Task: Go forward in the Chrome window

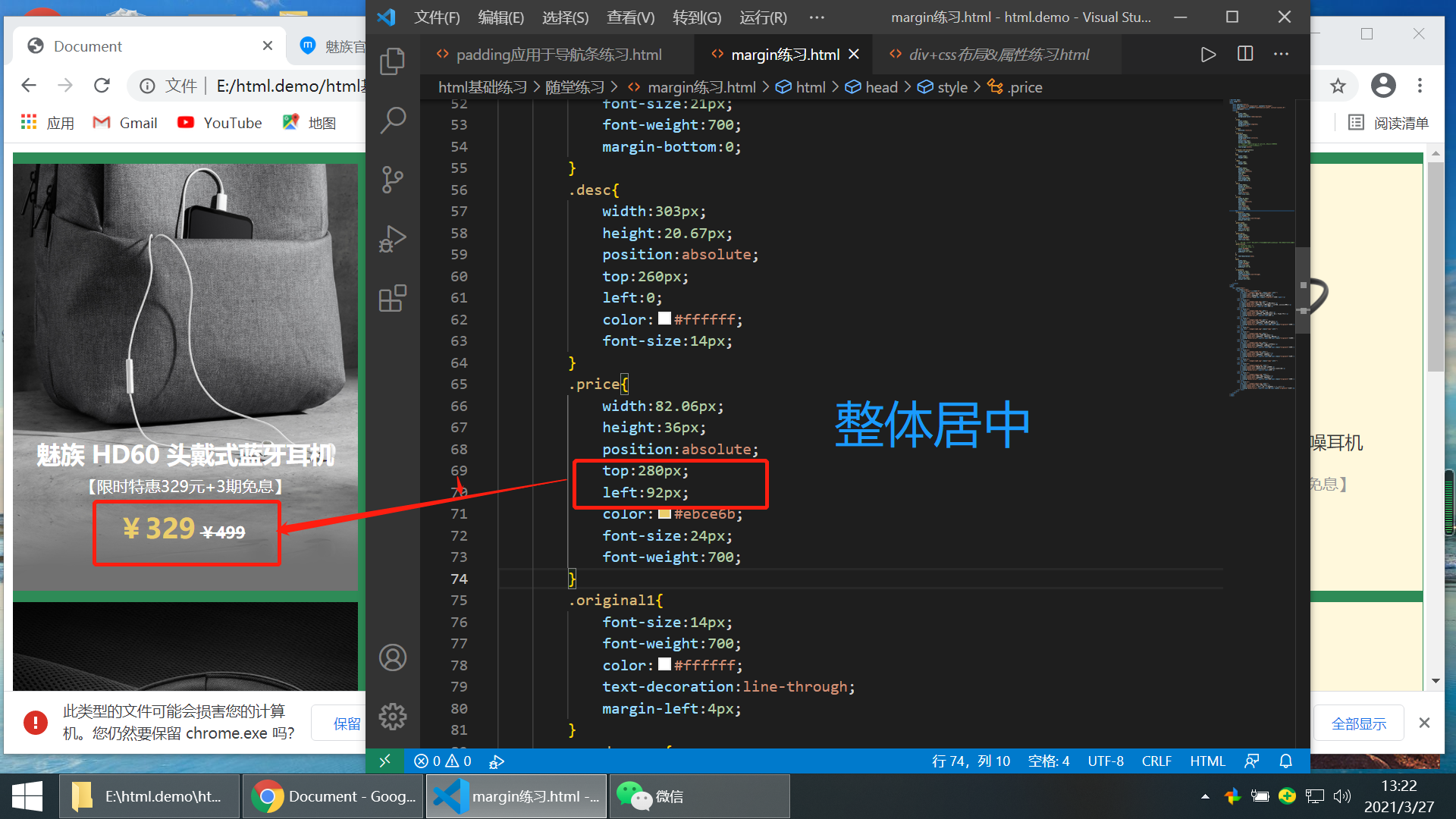Action: [x=65, y=85]
